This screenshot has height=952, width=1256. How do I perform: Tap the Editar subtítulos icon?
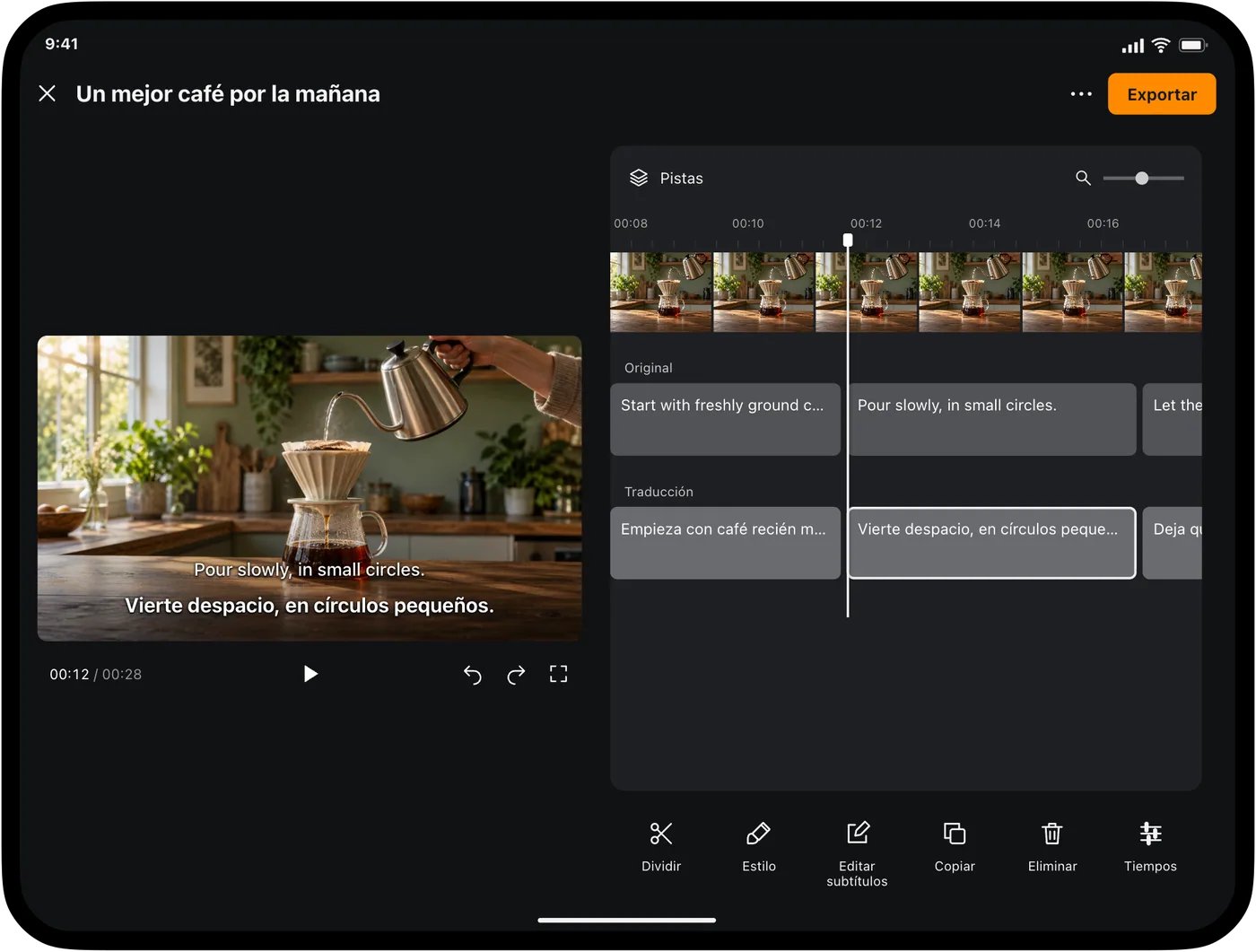(858, 834)
